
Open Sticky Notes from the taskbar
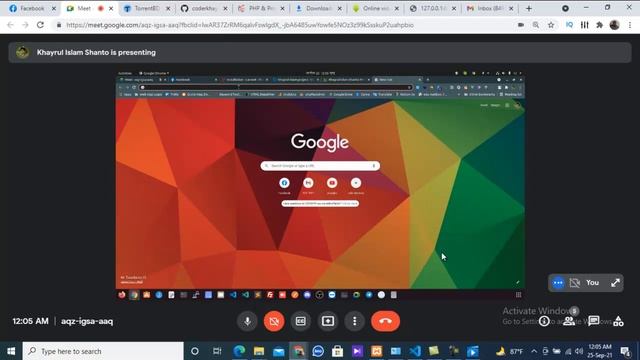pyautogui.click(x=434, y=351)
